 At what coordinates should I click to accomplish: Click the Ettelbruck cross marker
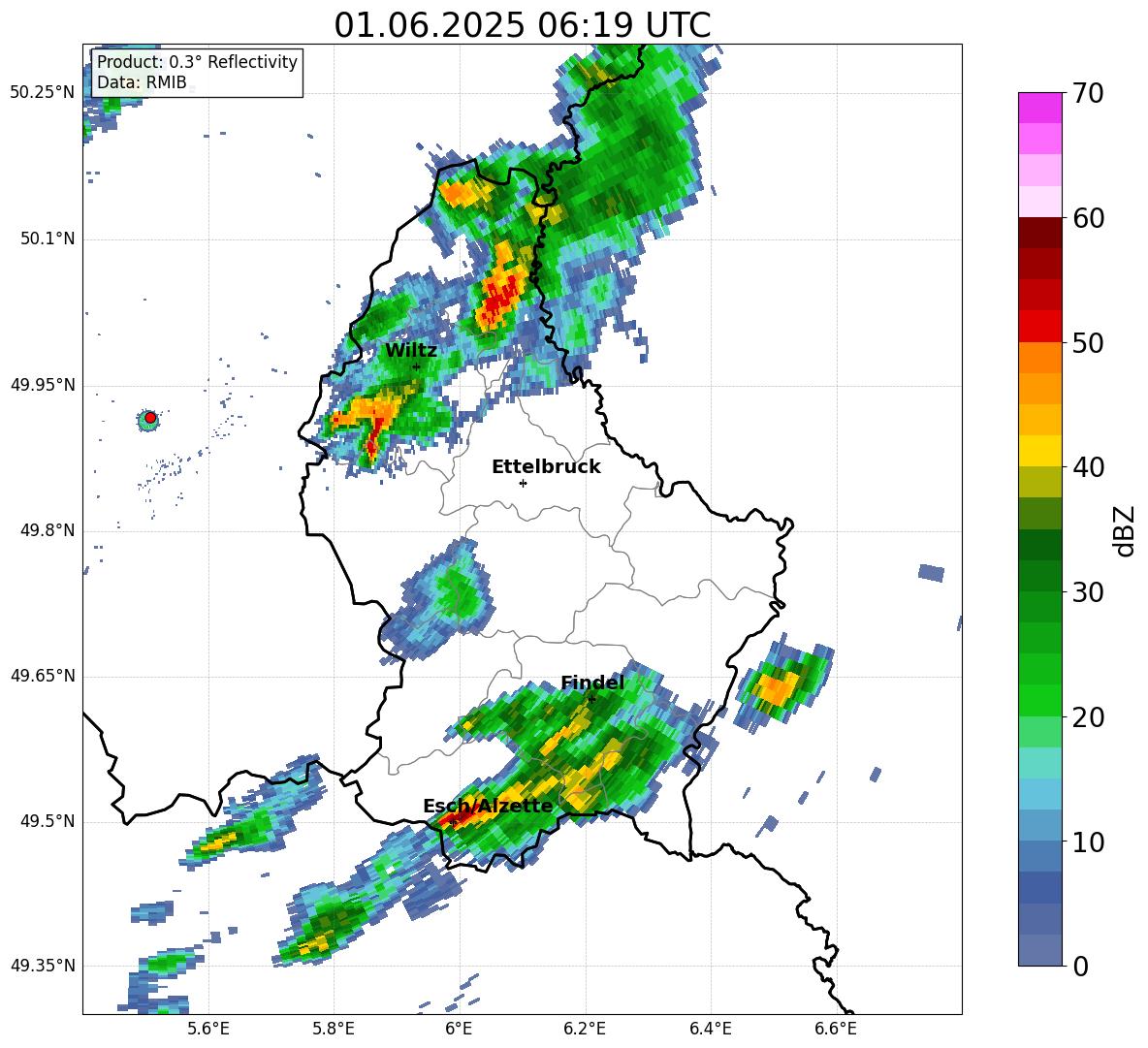click(523, 483)
